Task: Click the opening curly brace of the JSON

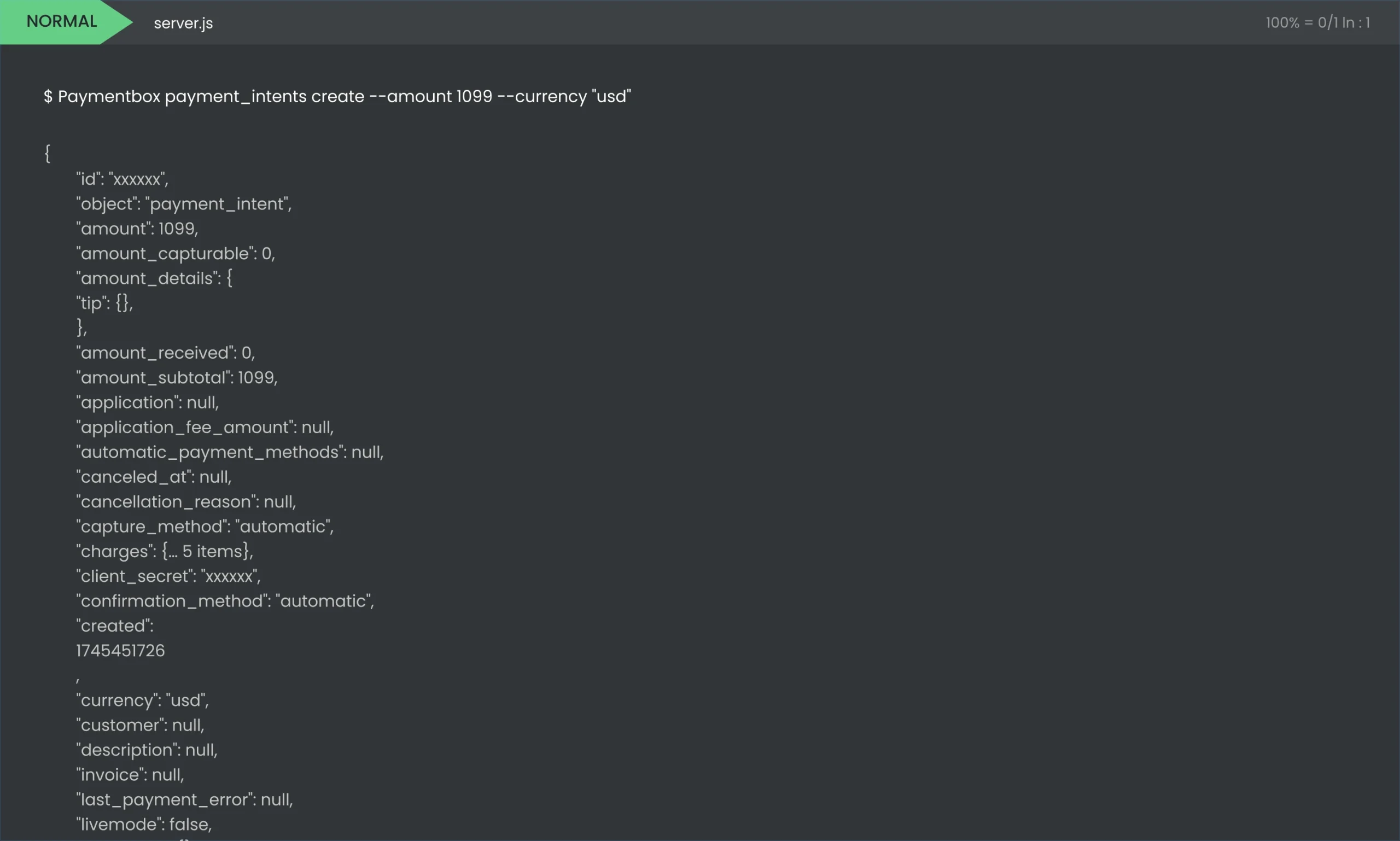Action: (x=48, y=154)
